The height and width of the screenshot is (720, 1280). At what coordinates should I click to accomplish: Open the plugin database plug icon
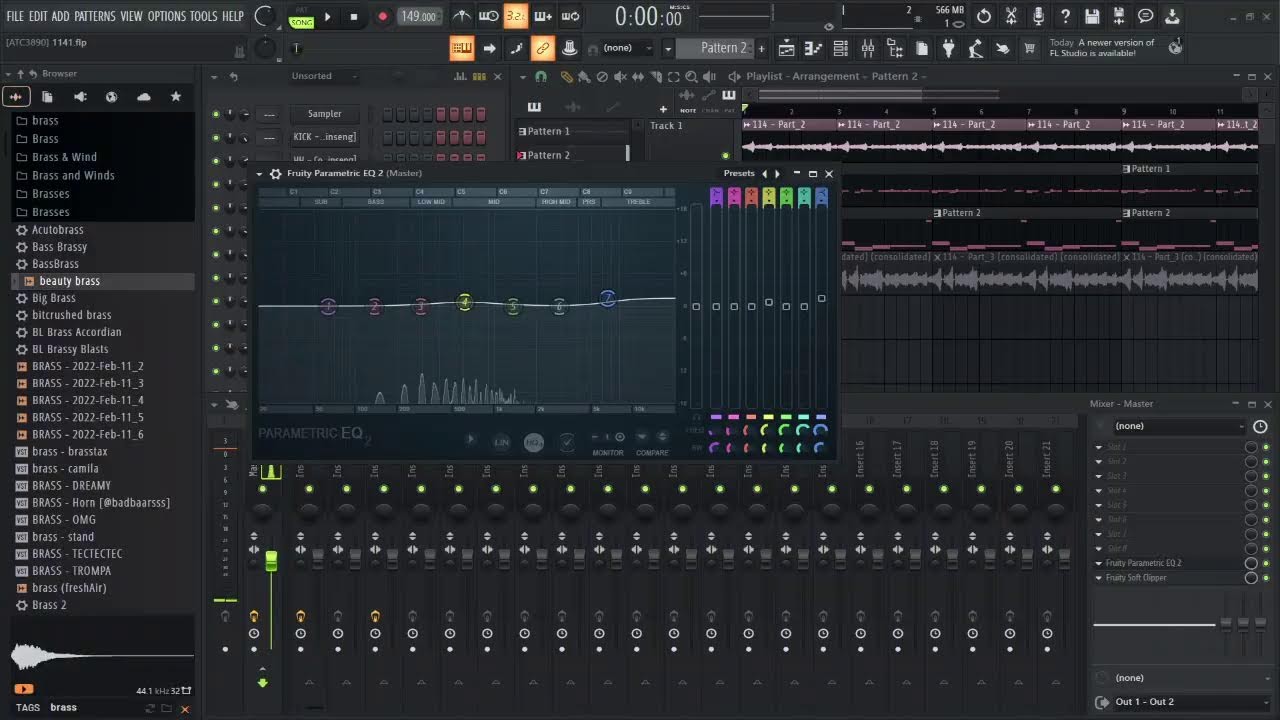pyautogui.click(x=948, y=48)
